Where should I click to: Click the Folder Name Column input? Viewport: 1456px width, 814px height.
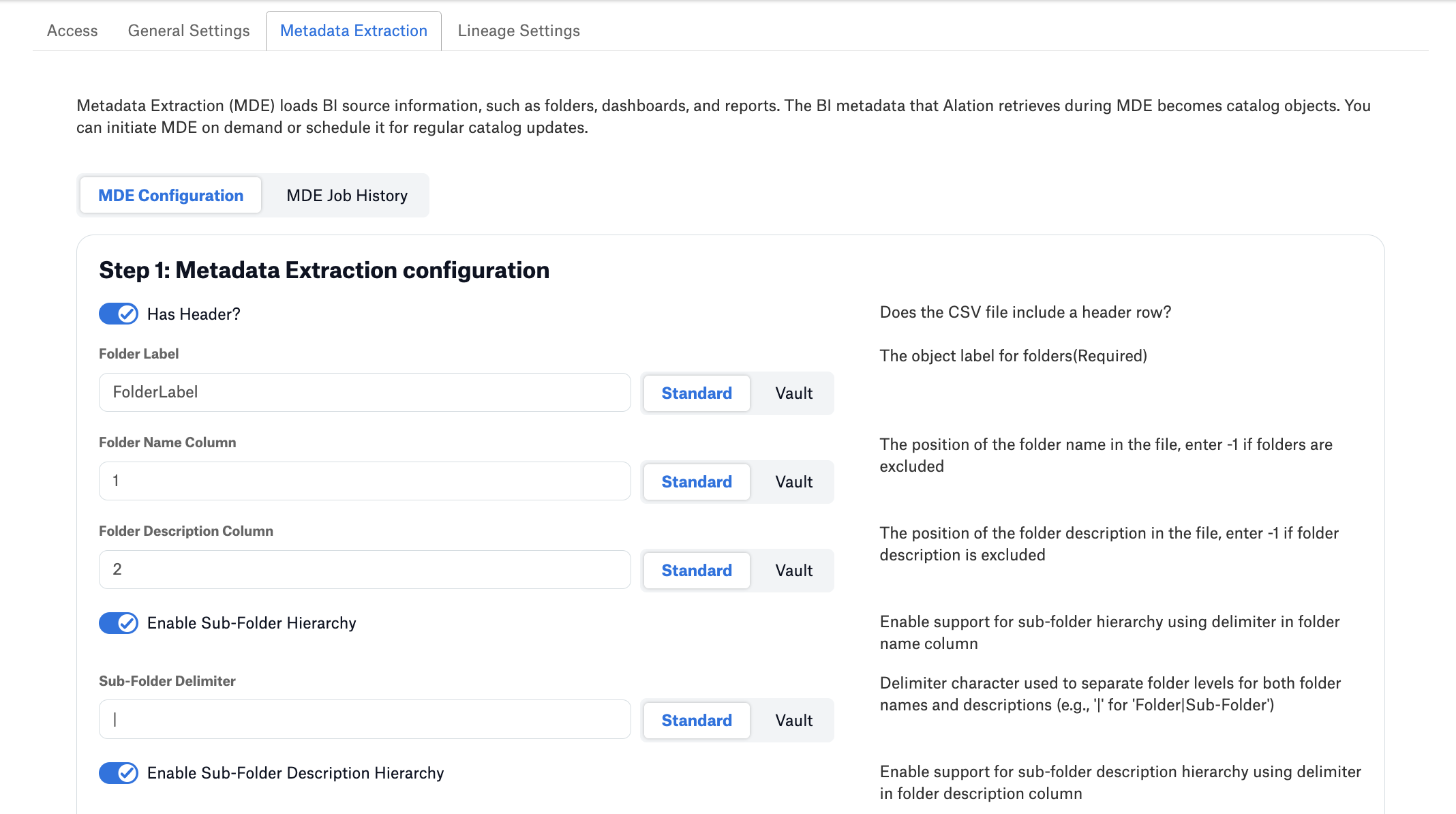(365, 481)
